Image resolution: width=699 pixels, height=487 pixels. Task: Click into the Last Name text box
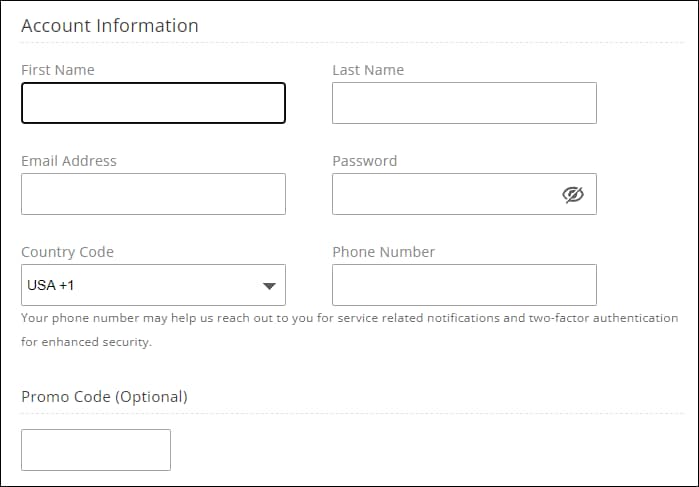click(x=464, y=103)
